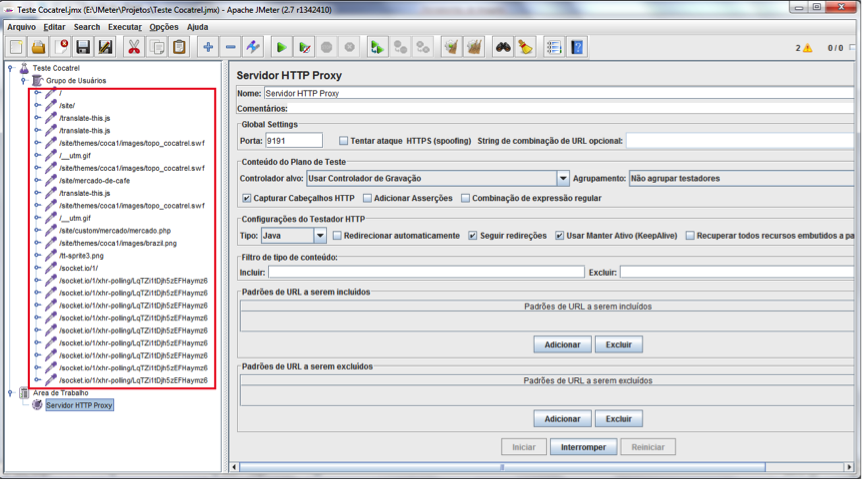Click the grey Stop test icon
Screen dimensions: 862x480
click(x=327, y=47)
